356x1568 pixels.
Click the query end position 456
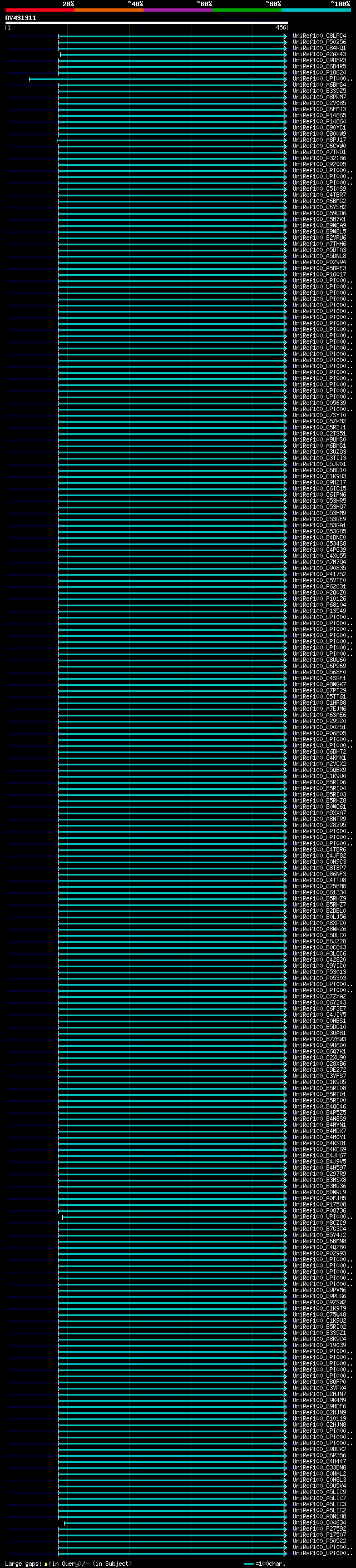(x=280, y=27)
